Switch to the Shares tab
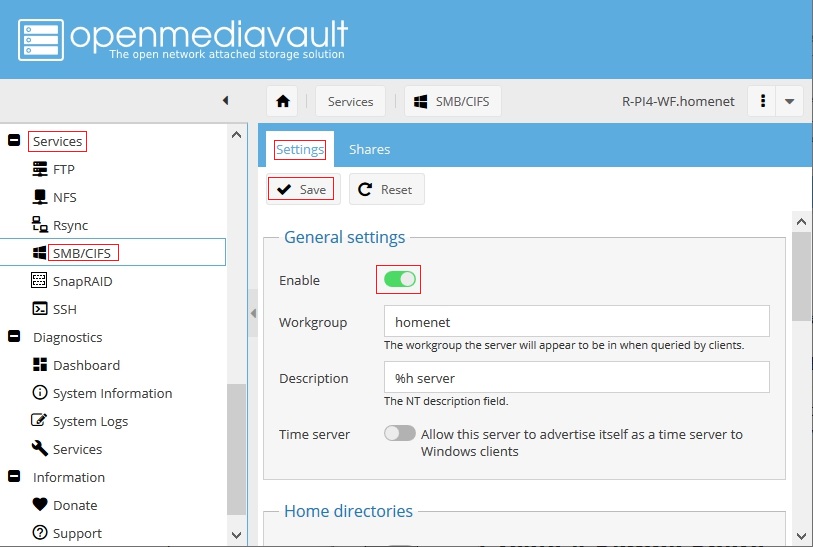813x547 pixels. (x=369, y=149)
